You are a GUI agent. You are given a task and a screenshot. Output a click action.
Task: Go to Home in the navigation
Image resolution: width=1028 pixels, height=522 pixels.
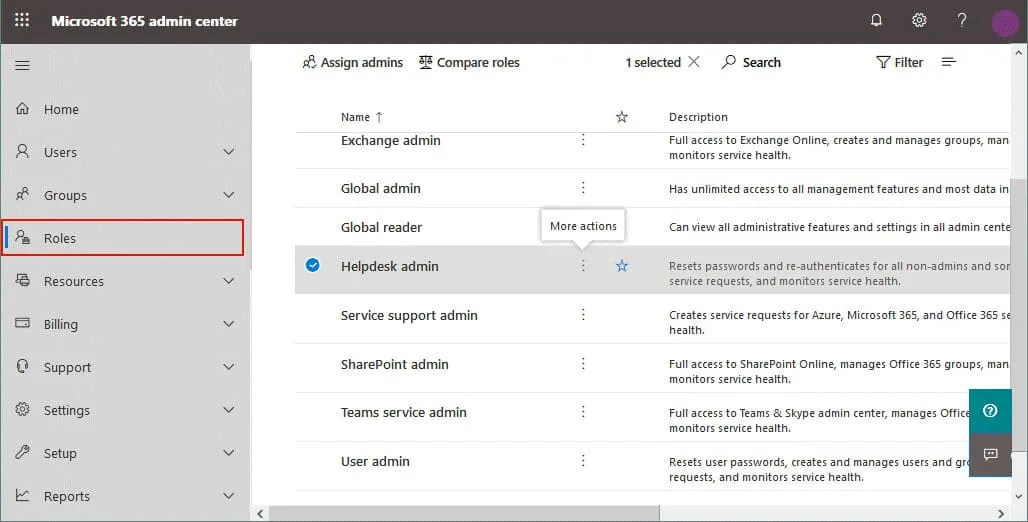tap(61, 109)
